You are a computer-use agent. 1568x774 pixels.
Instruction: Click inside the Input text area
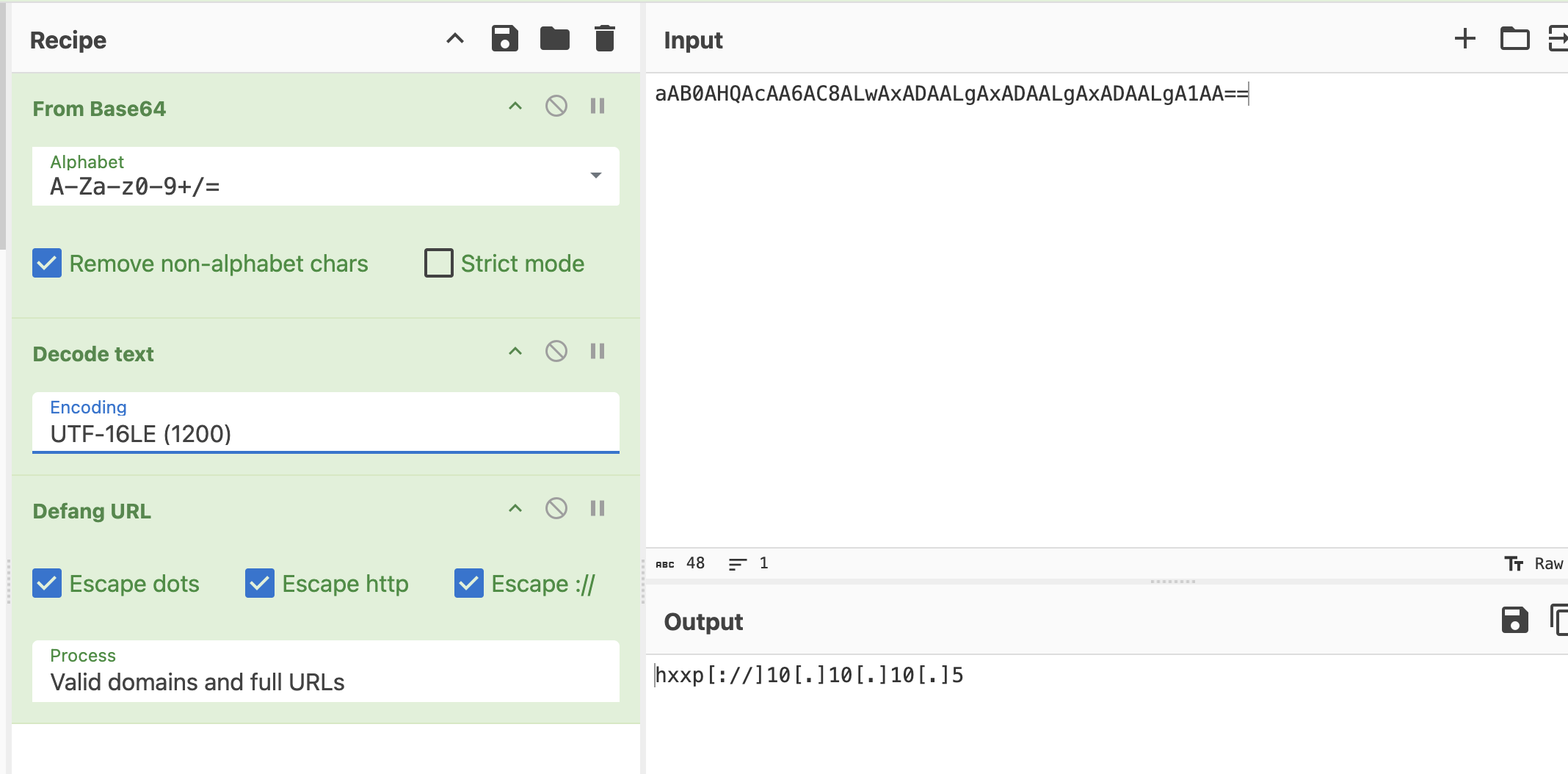1107,310
